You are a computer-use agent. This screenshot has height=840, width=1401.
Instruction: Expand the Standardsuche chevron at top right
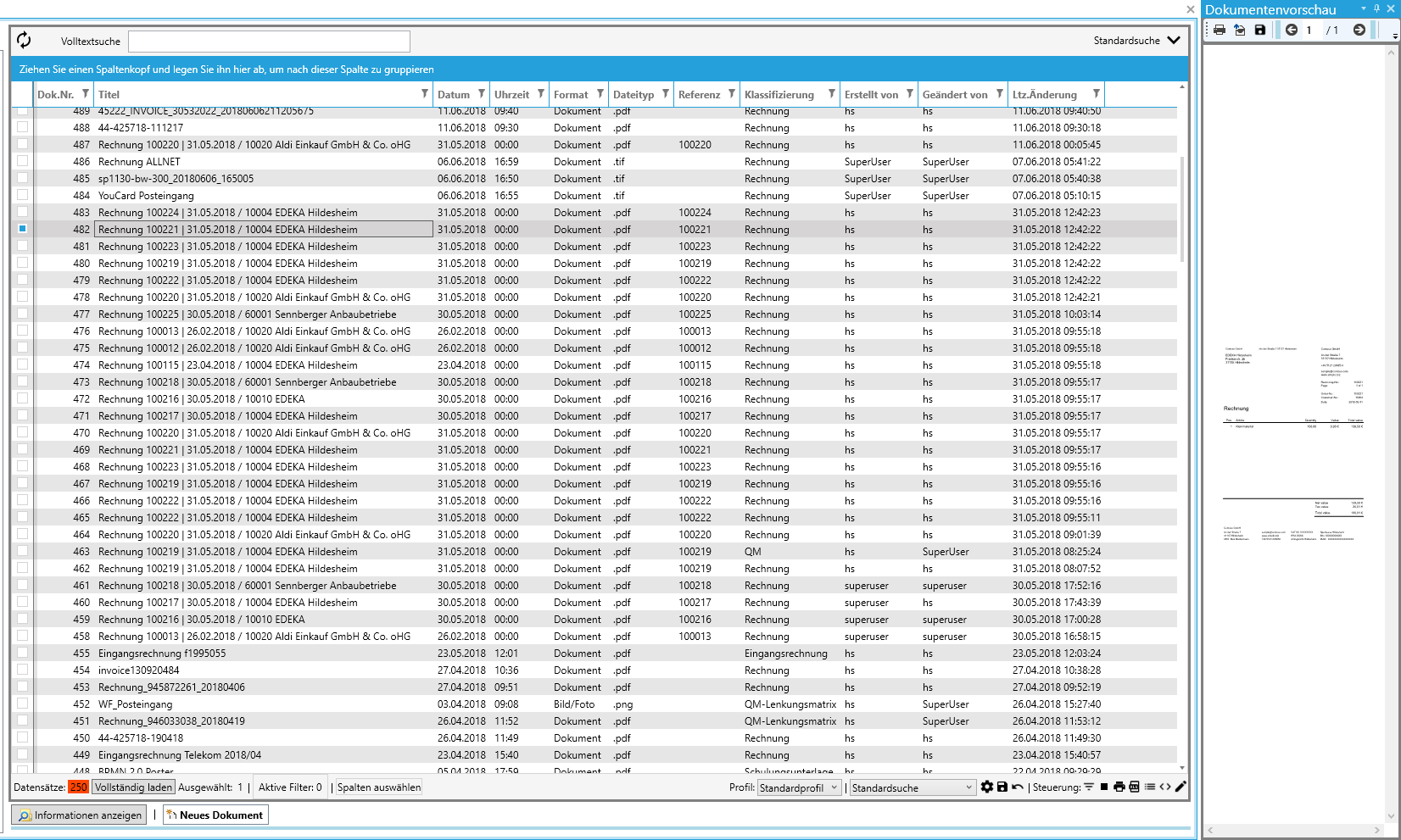(x=1174, y=40)
